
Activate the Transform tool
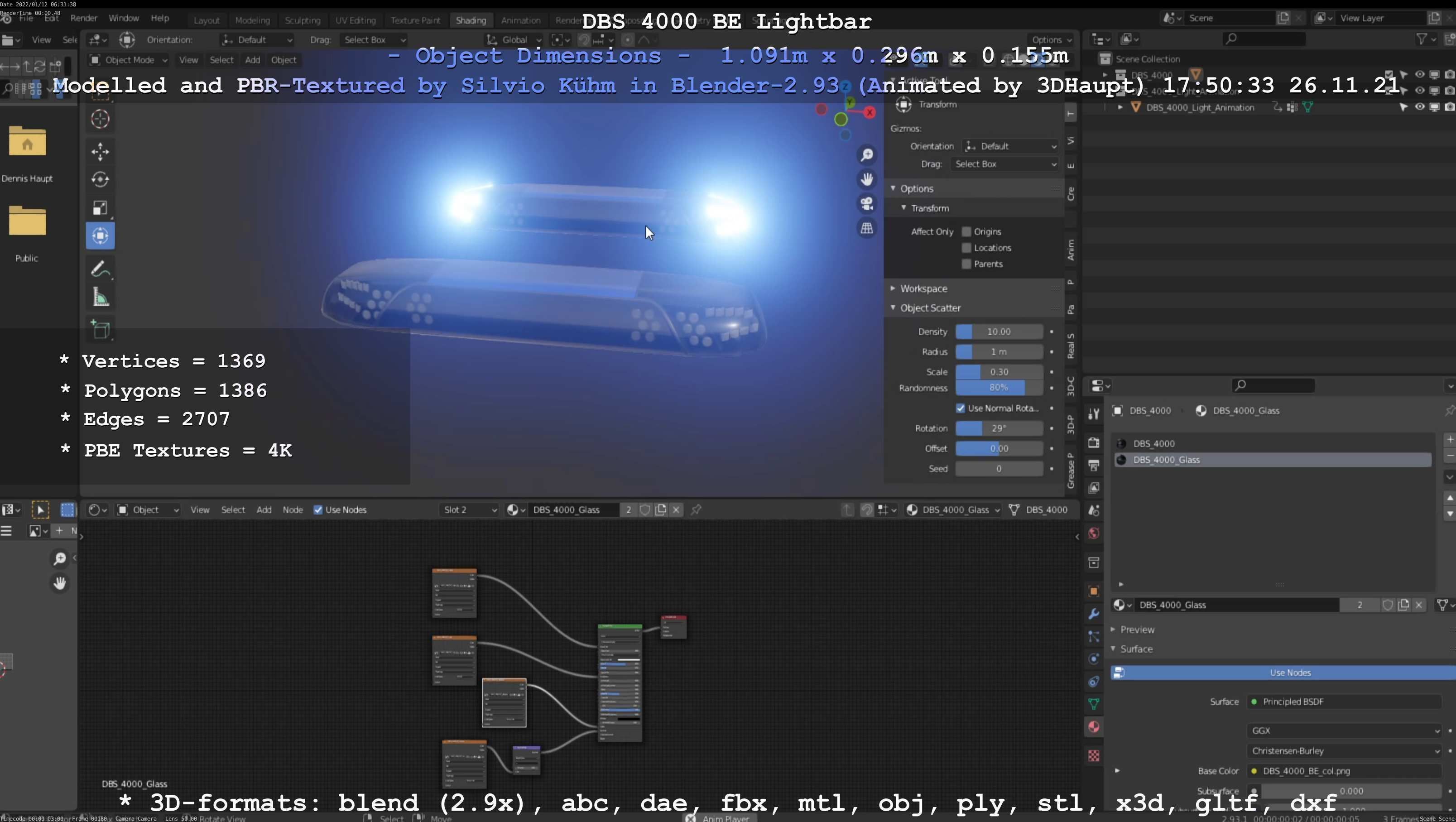coord(100,236)
